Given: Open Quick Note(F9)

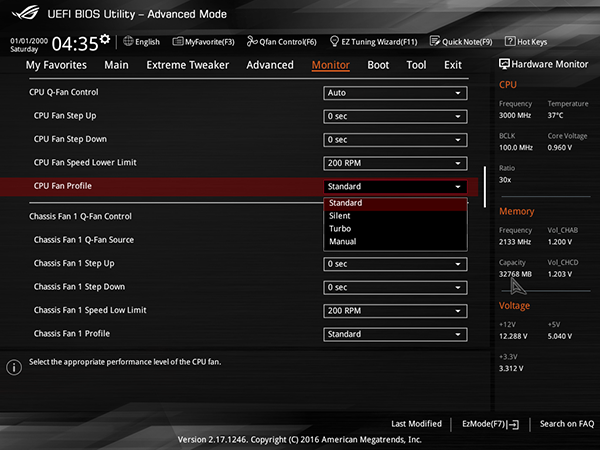Looking at the screenshot, I should pyautogui.click(x=461, y=41).
